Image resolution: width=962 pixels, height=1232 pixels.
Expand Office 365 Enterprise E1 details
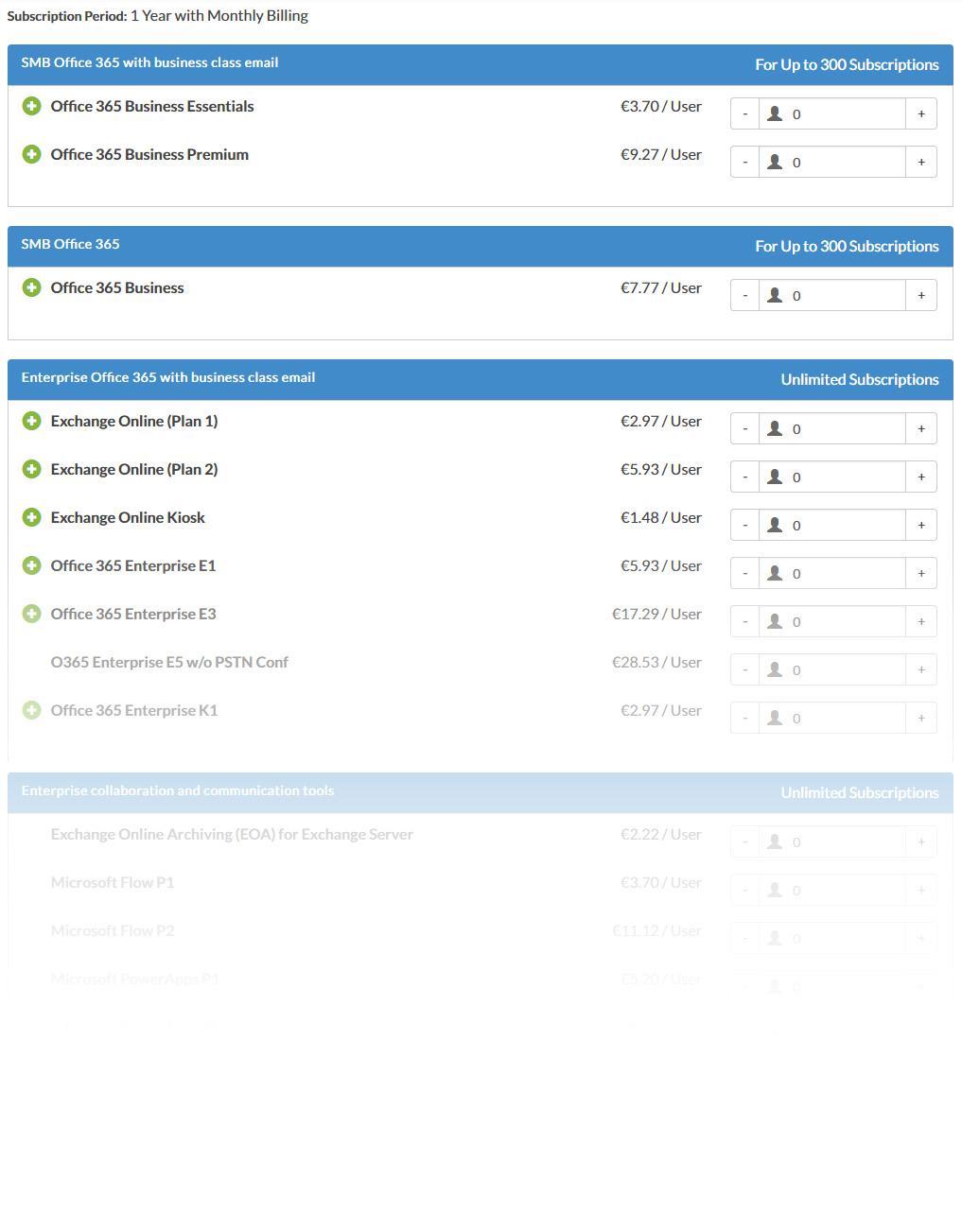pyautogui.click(x=31, y=565)
